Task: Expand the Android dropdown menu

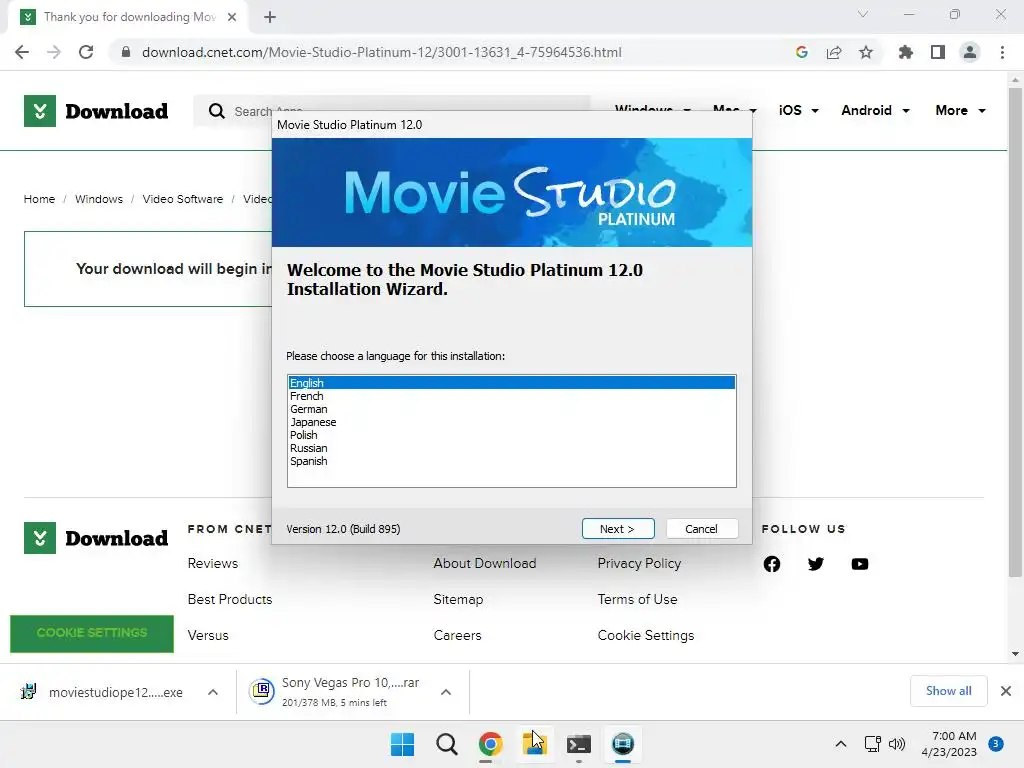Action: pyautogui.click(x=875, y=110)
